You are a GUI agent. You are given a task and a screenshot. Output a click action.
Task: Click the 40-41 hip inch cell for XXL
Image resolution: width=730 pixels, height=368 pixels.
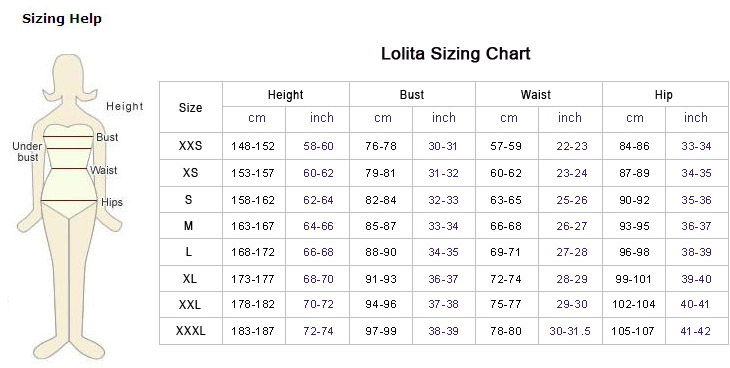point(695,305)
